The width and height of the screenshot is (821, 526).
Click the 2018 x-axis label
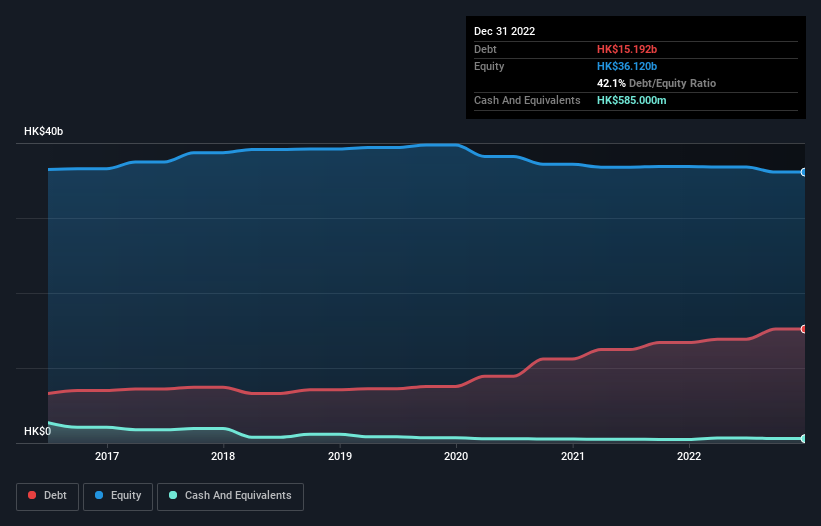(x=223, y=456)
